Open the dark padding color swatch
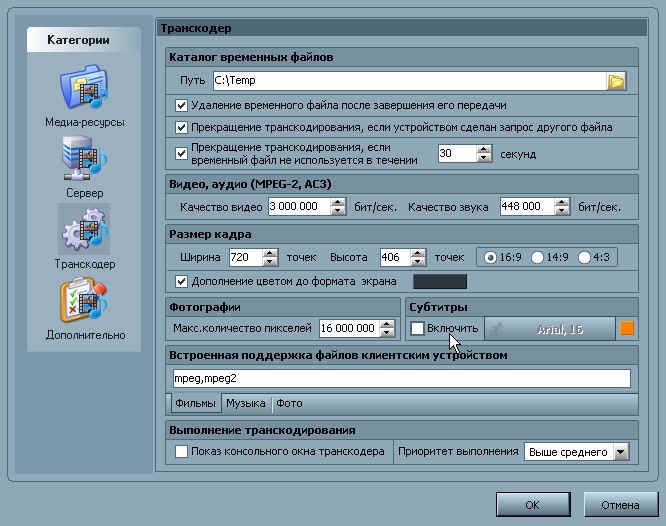Screen dimensions: 666x526 440,281
